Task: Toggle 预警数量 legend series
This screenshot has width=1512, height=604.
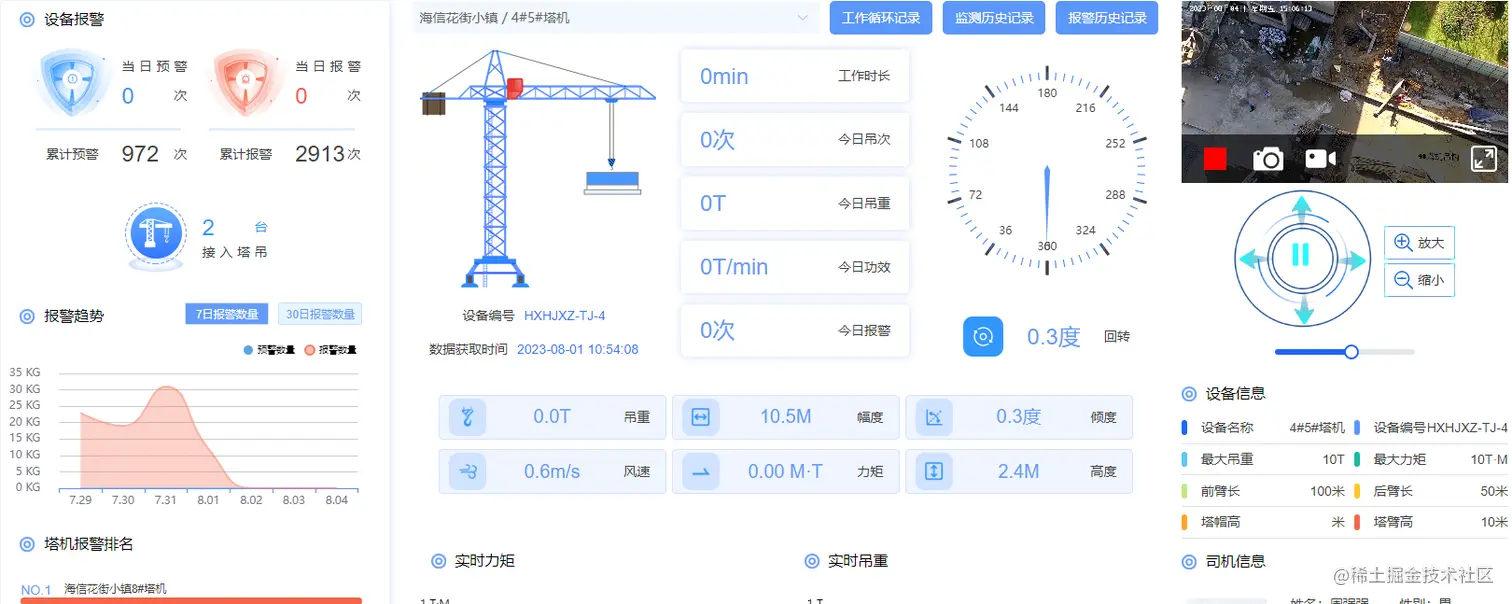Action: 269,350
